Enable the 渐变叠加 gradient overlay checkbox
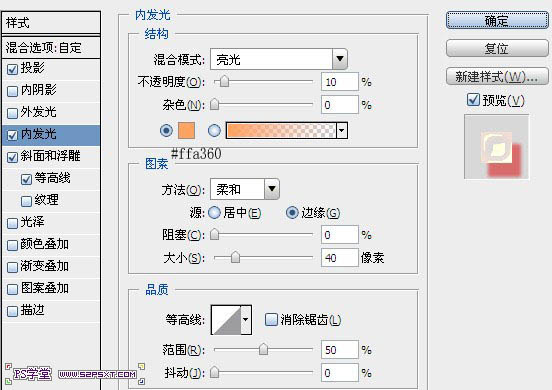The image size is (552, 390). click(12, 267)
